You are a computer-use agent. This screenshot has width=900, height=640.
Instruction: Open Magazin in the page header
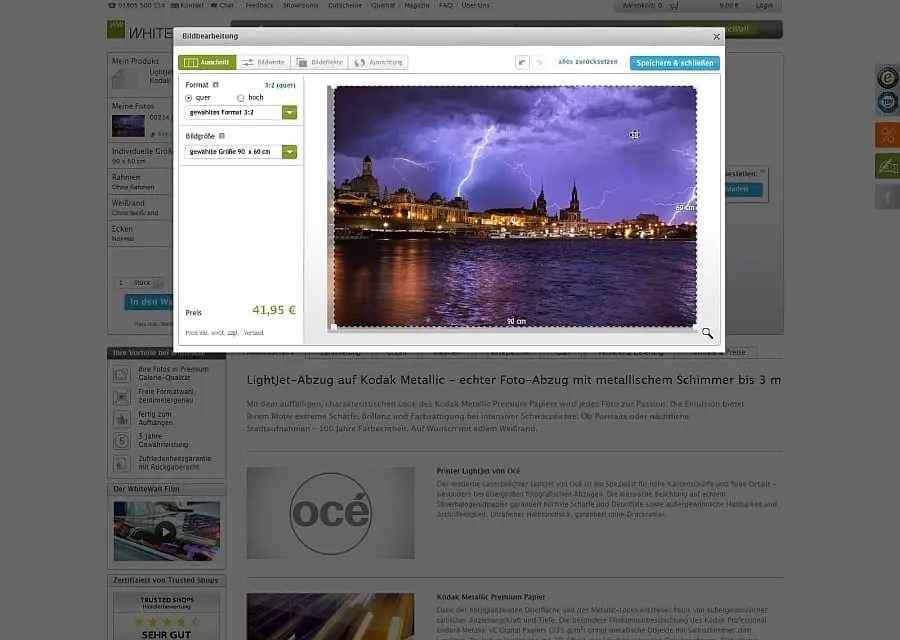pos(417,5)
